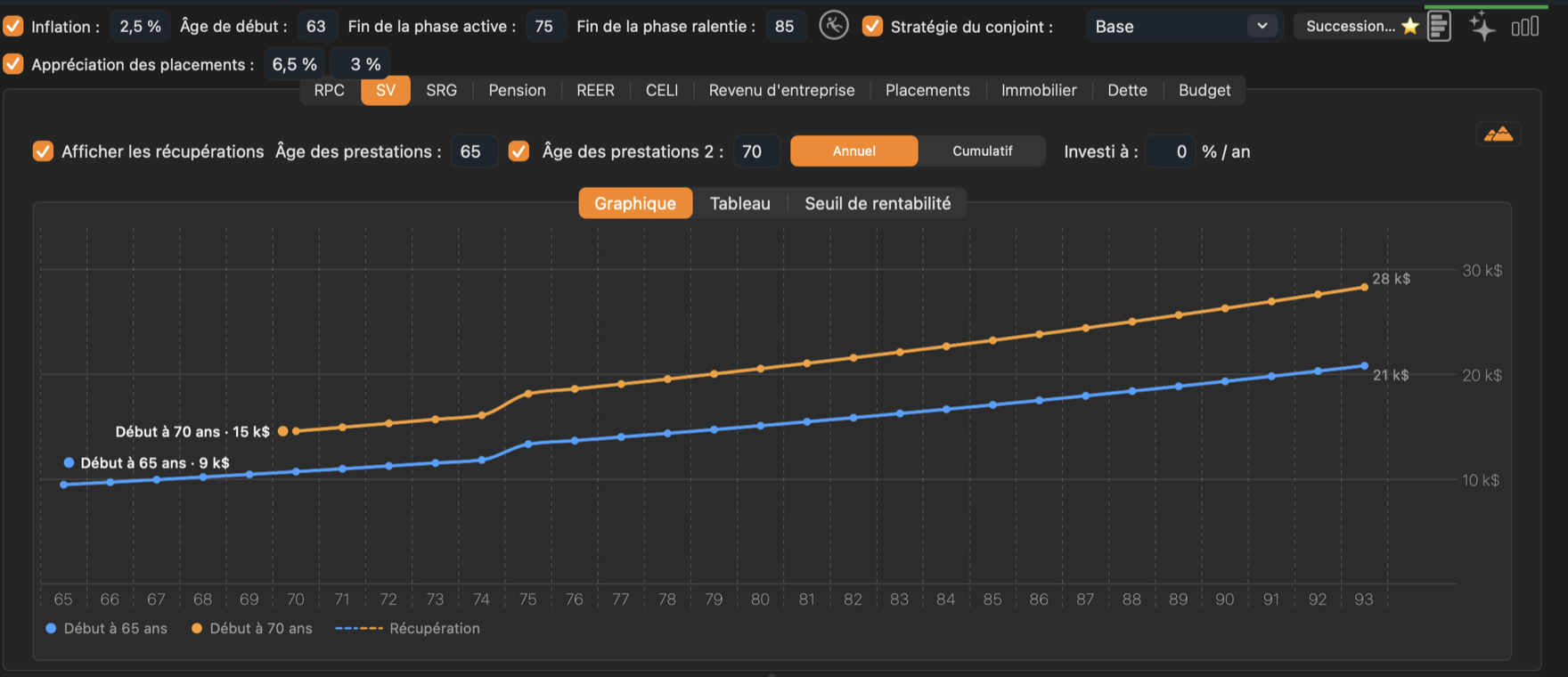Click the Inflation 2,5 % field

tap(141, 26)
